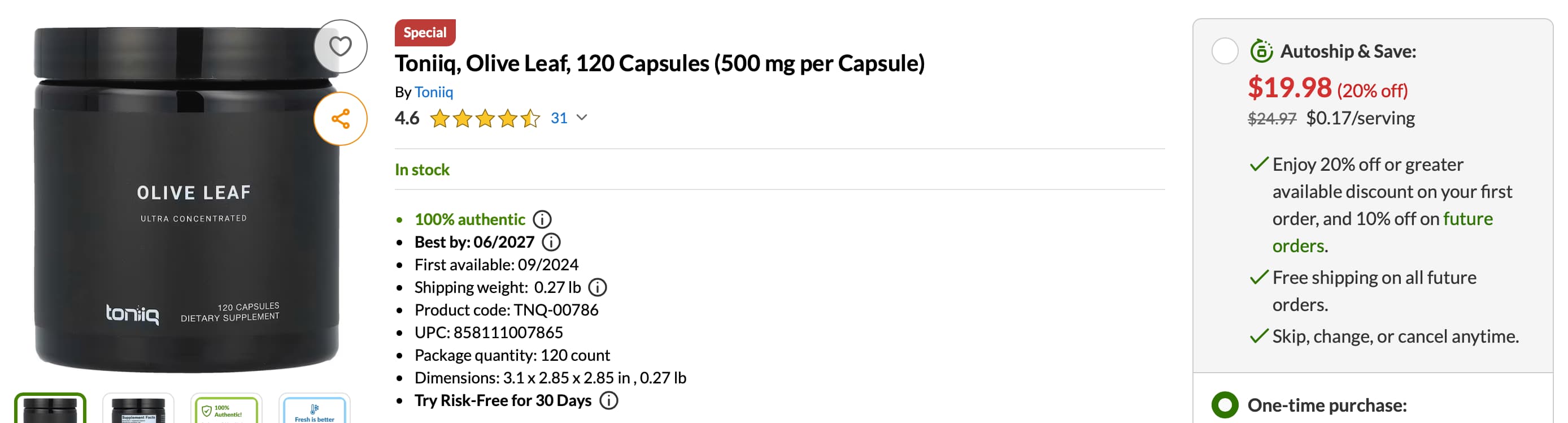Click the red Special badge
Image resolution: width=1568 pixels, height=423 pixels.
(x=425, y=32)
